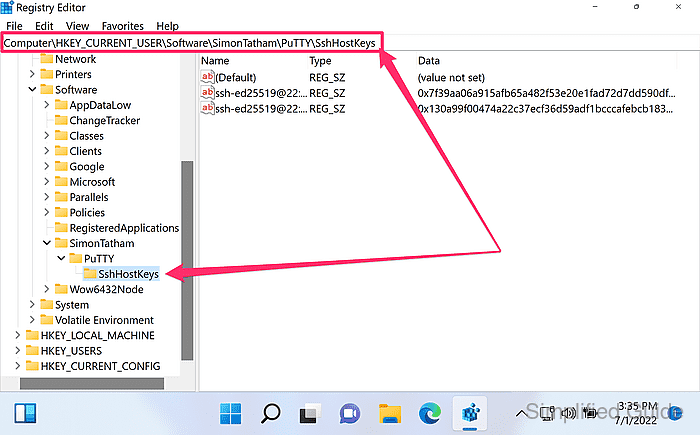Collapse the PuTTY key

61,258
